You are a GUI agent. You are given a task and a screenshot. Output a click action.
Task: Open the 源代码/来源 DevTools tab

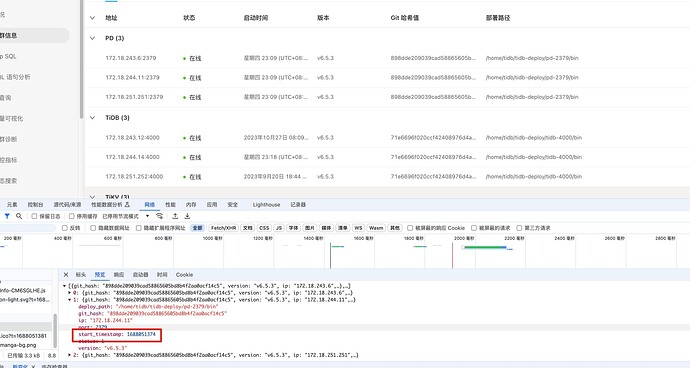pos(67,205)
